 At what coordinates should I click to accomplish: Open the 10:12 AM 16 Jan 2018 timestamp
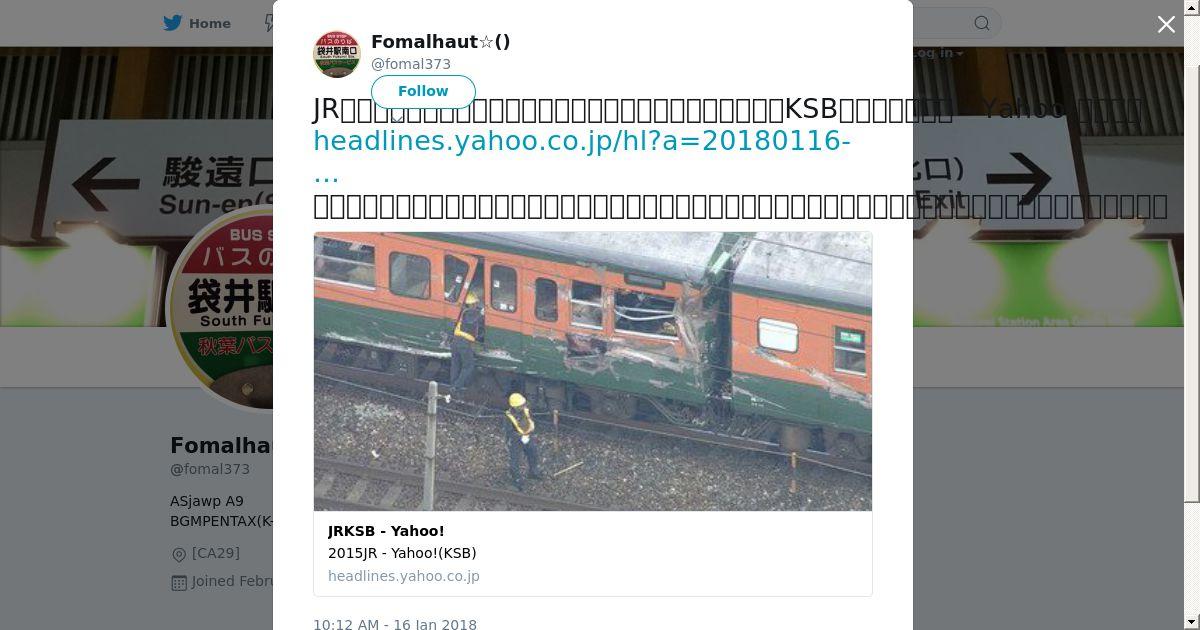click(395, 624)
